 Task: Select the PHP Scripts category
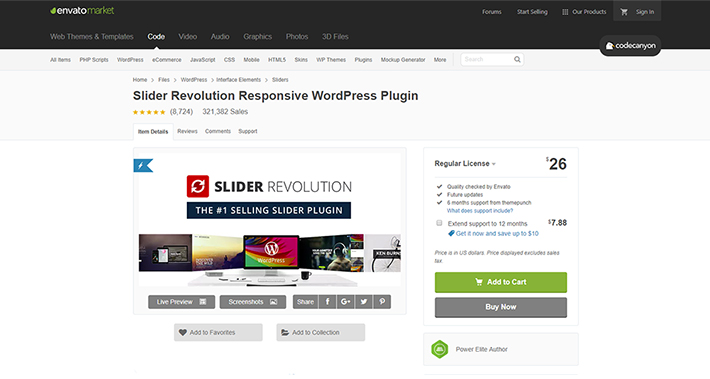[94, 60]
